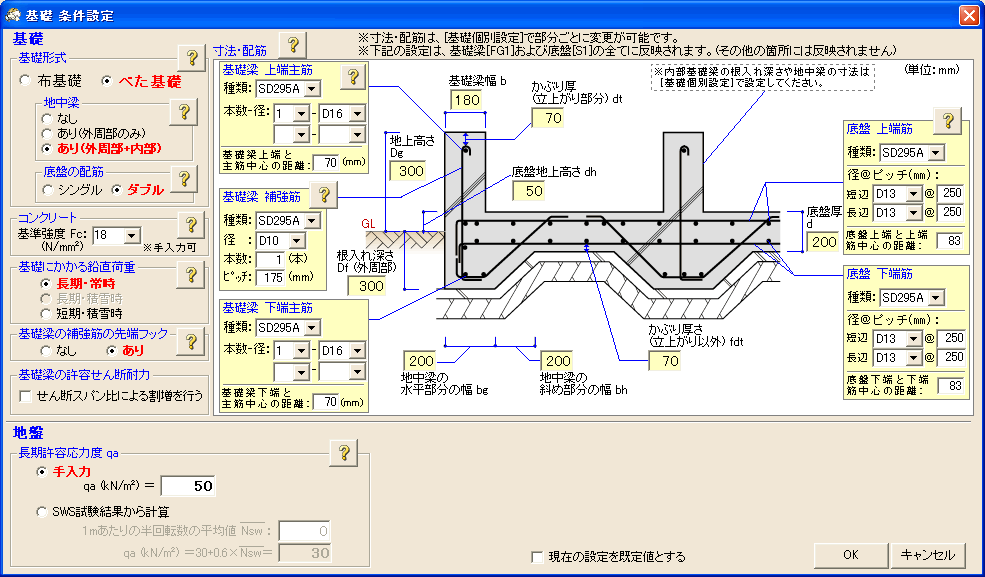Open help for コンクリート section
This screenshot has height=577, width=985.
(x=191, y=225)
